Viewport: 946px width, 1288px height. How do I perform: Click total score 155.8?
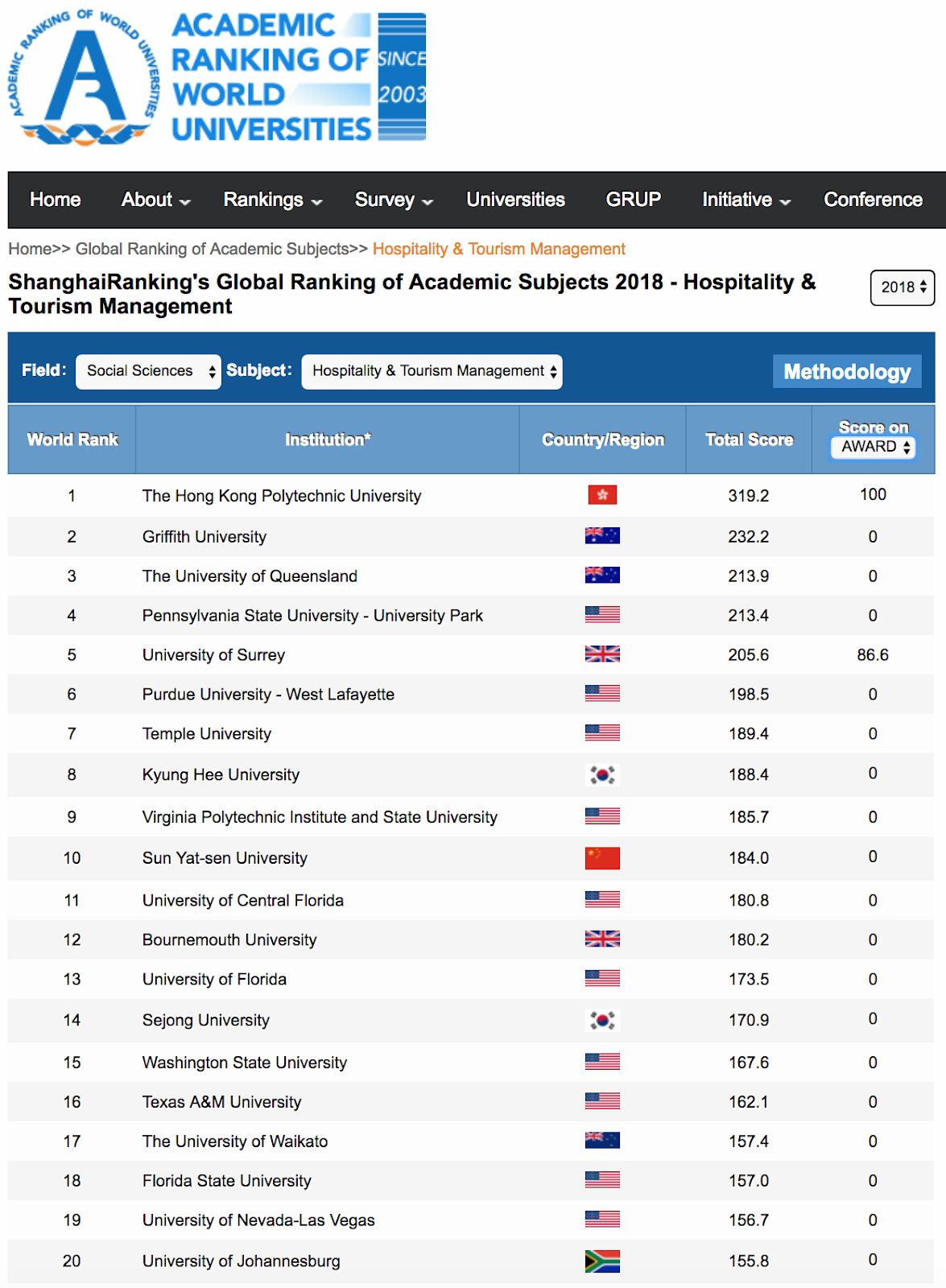click(x=749, y=1261)
